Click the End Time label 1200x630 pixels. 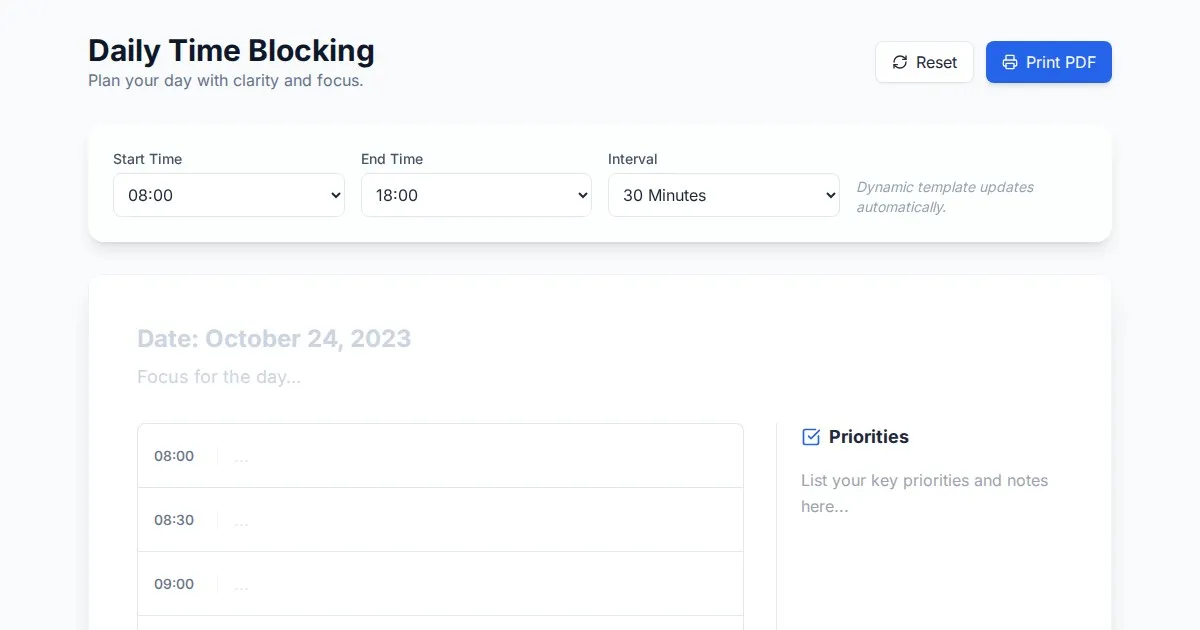(x=392, y=159)
